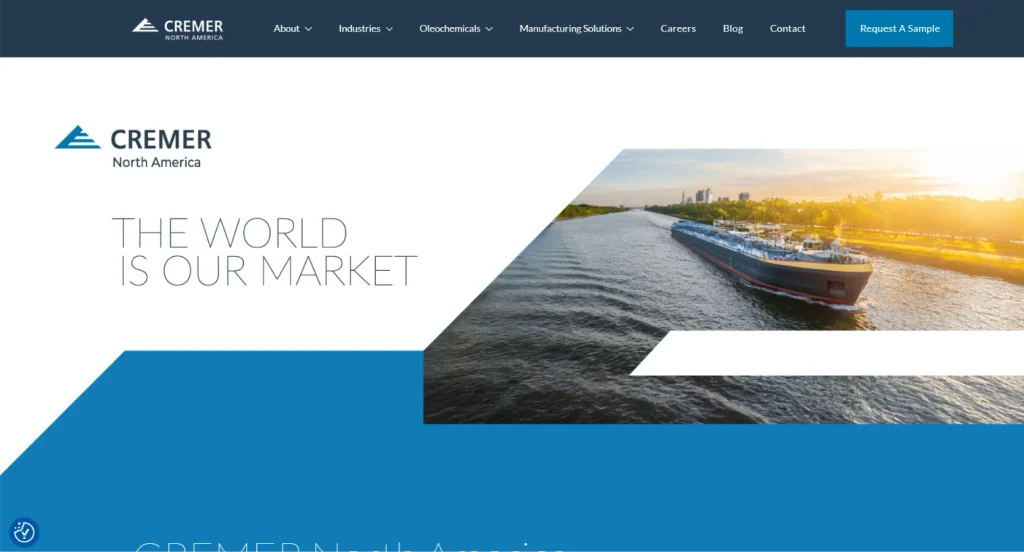
Task: Open the Manufacturing Solutions menu item
Action: [x=570, y=29]
